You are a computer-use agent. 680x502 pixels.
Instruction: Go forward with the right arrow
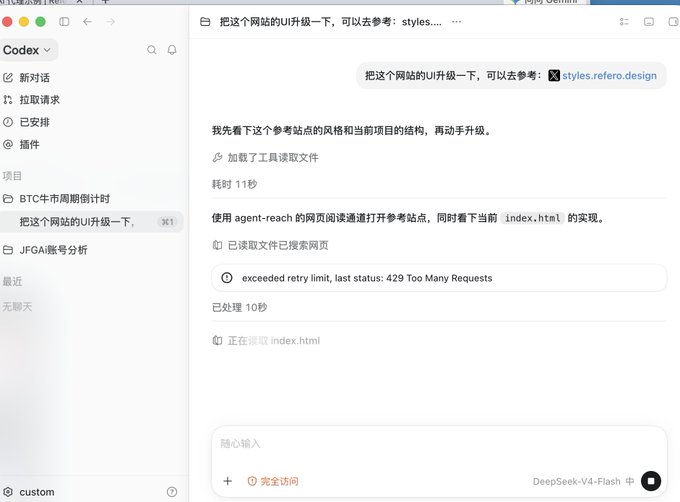(111, 22)
